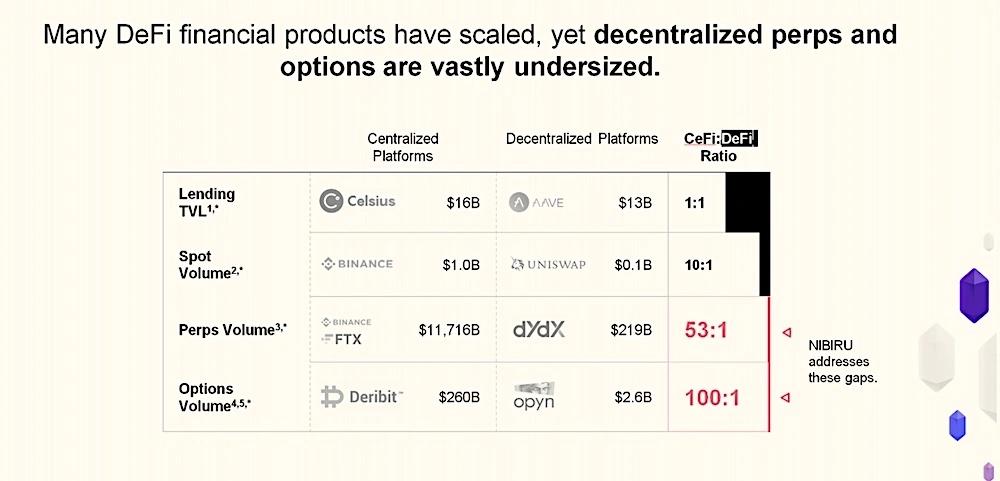Image resolution: width=1000 pixels, height=481 pixels.
Task: Select the highlighted DeFi text in header
Action: coord(739,139)
